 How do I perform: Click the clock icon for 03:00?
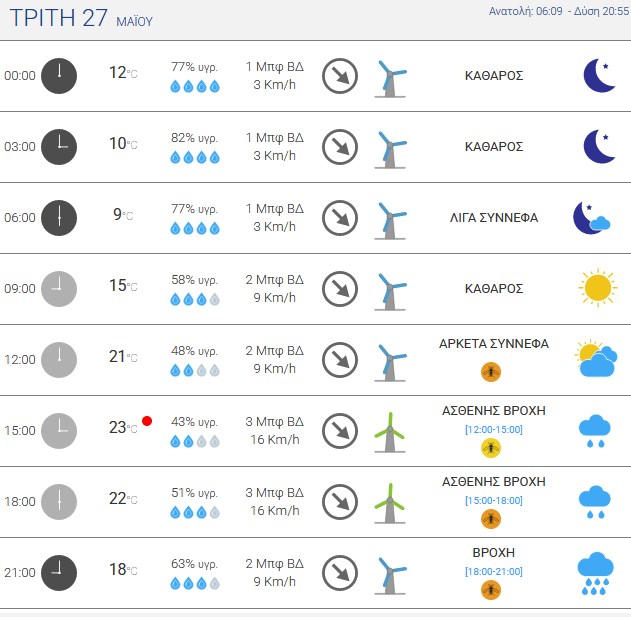pyautogui.click(x=59, y=147)
